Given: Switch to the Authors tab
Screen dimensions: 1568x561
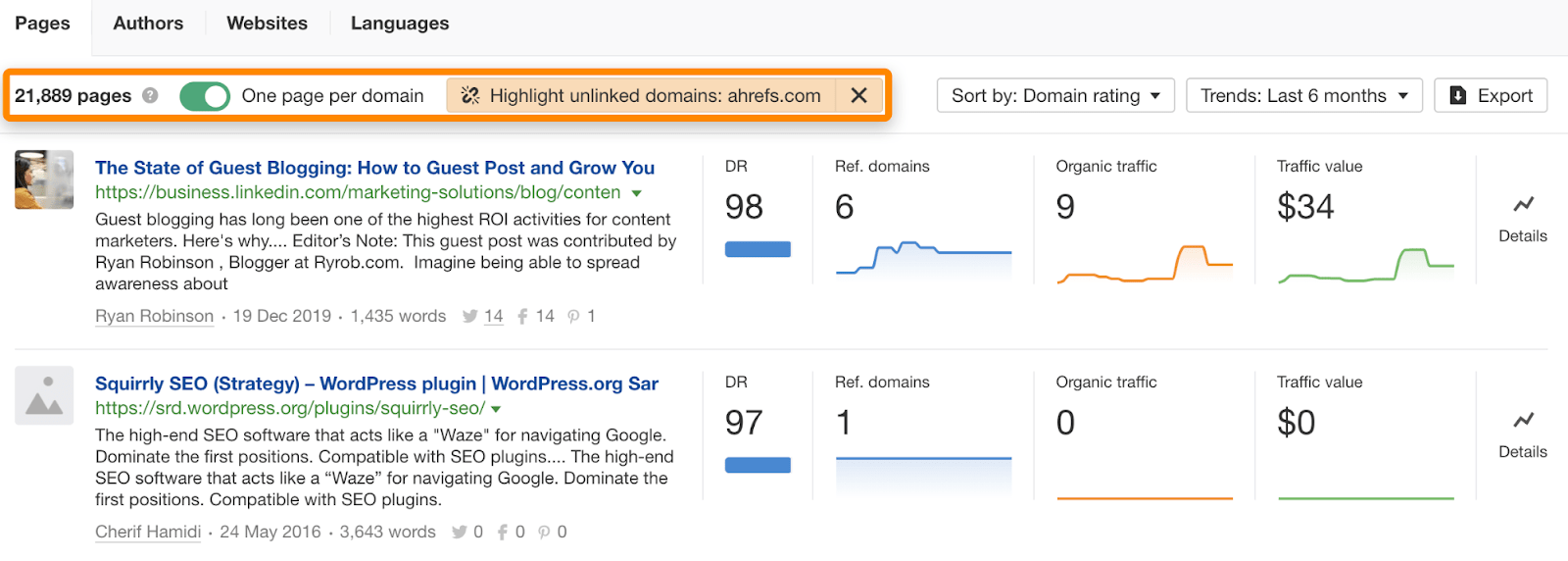Looking at the screenshot, I should coord(148,24).
